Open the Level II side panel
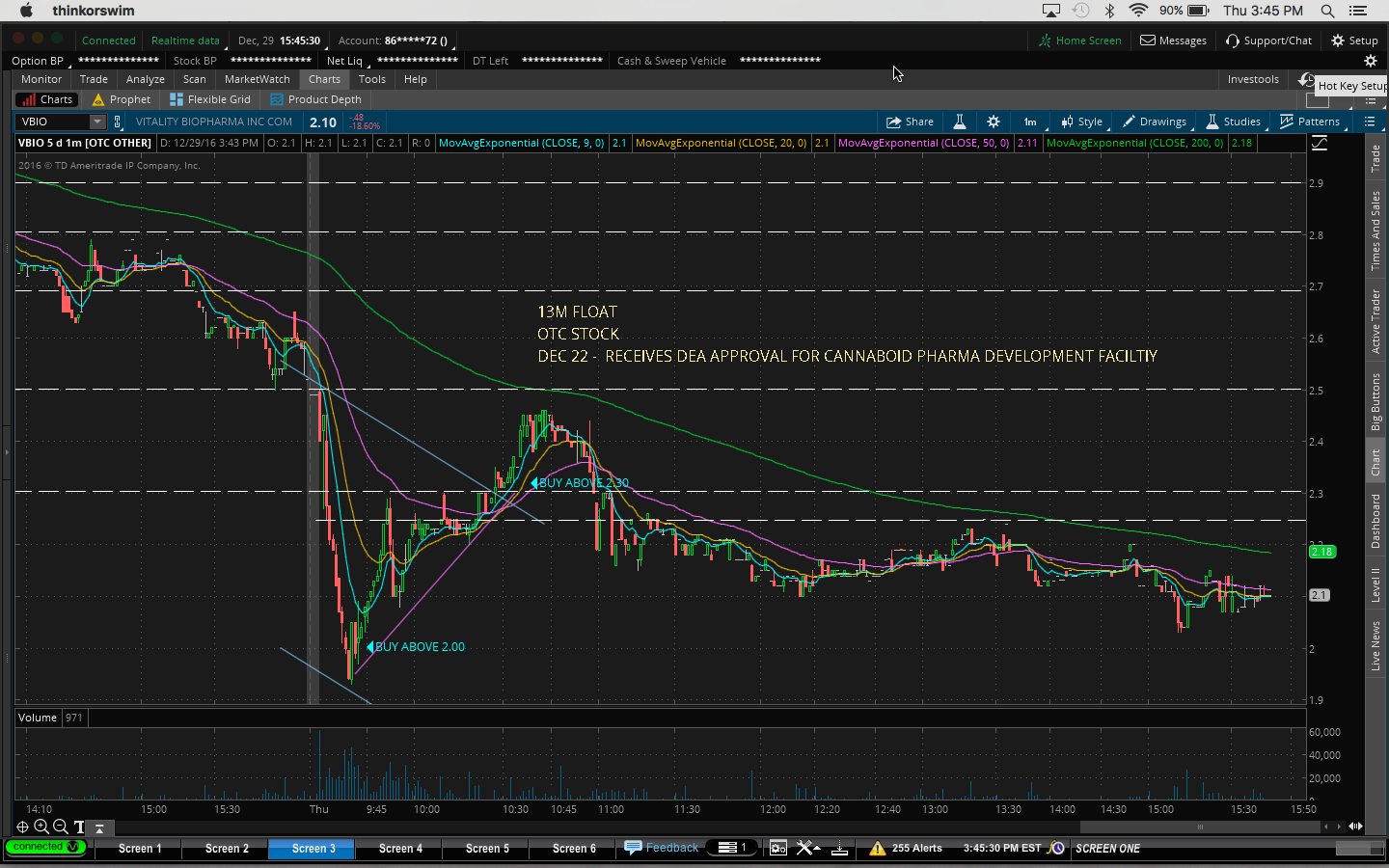This screenshot has width=1389, height=868. click(1376, 585)
